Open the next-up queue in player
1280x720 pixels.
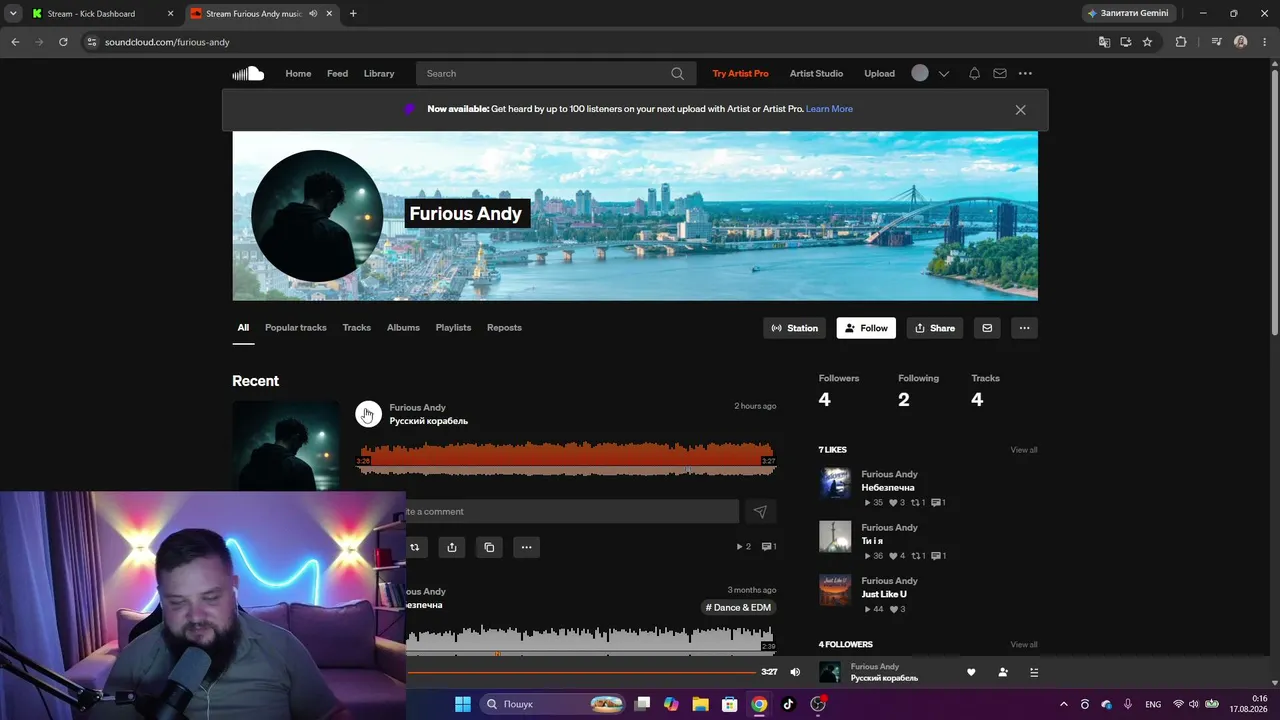coord(1034,672)
